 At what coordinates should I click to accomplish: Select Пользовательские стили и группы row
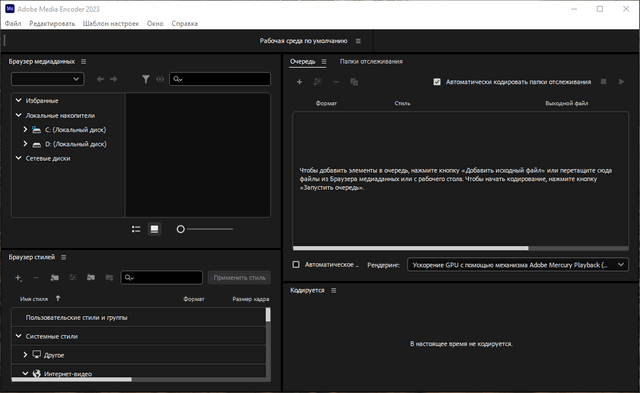click(x=139, y=318)
